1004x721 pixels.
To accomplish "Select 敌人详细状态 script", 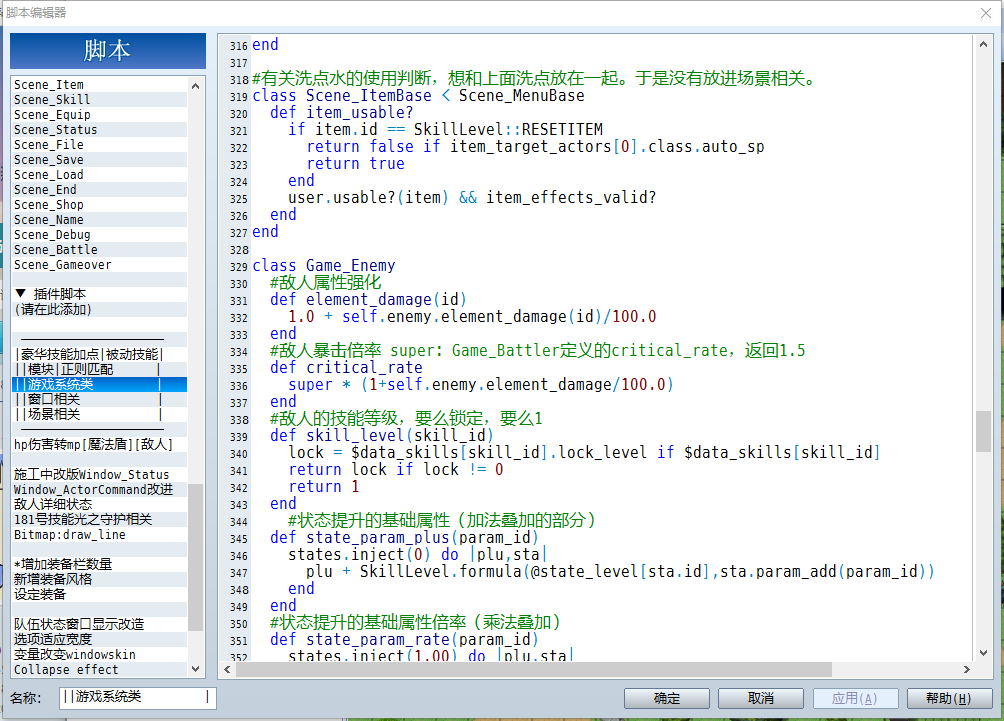I will pyautogui.click(x=99, y=504).
